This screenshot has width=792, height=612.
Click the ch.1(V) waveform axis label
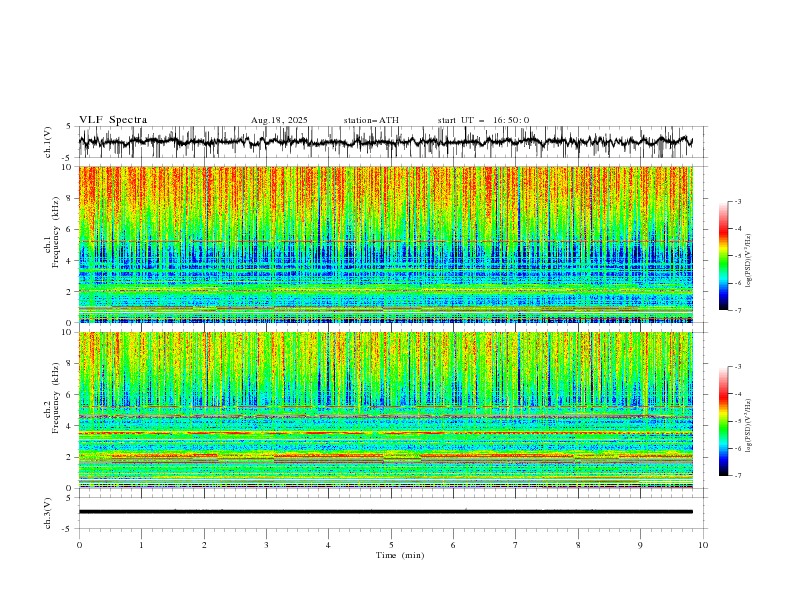point(48,142)
